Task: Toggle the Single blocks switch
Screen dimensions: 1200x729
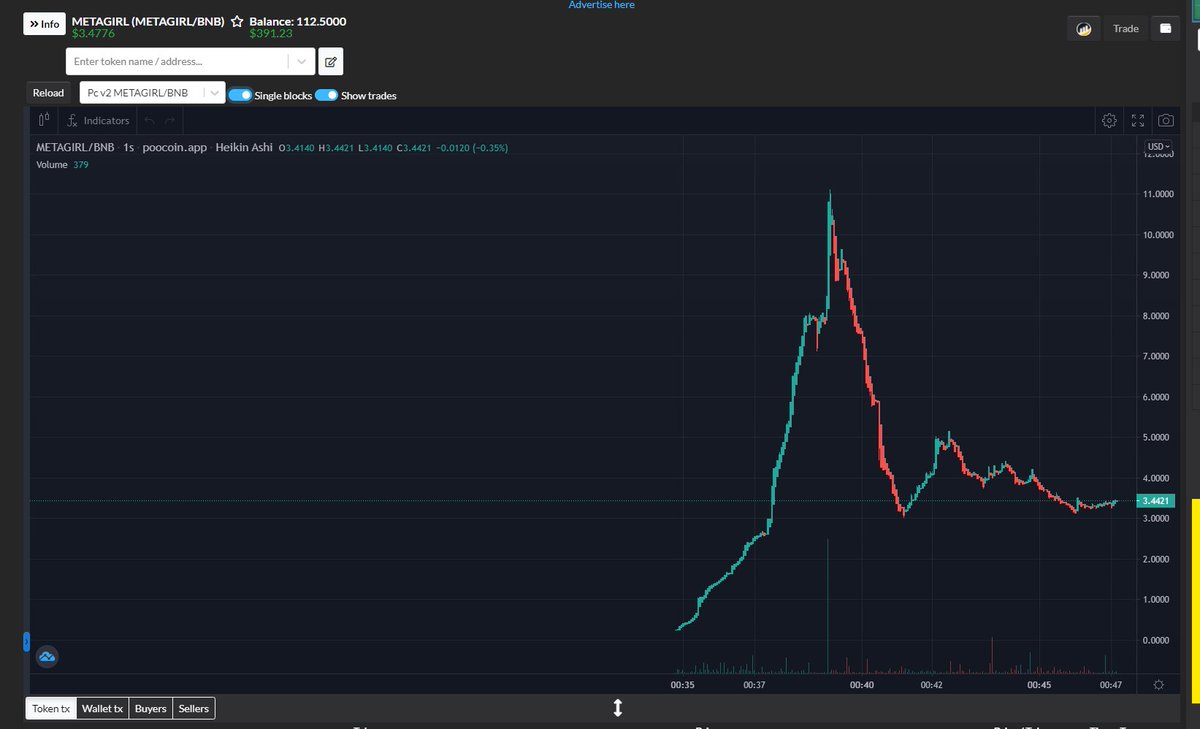Action: pyautogui.click(x=240, y=95)
